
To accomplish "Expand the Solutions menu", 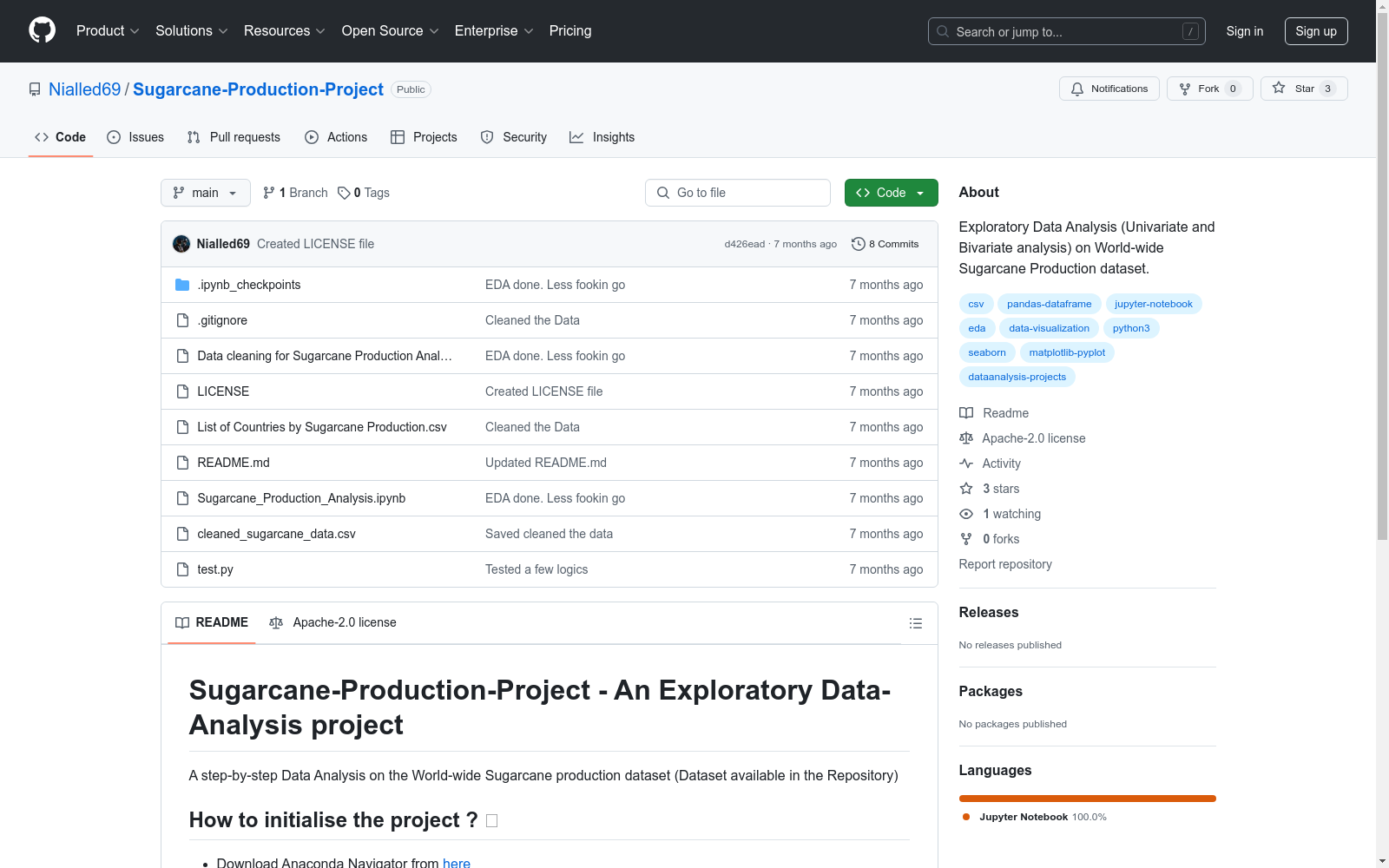I will 192,31.
